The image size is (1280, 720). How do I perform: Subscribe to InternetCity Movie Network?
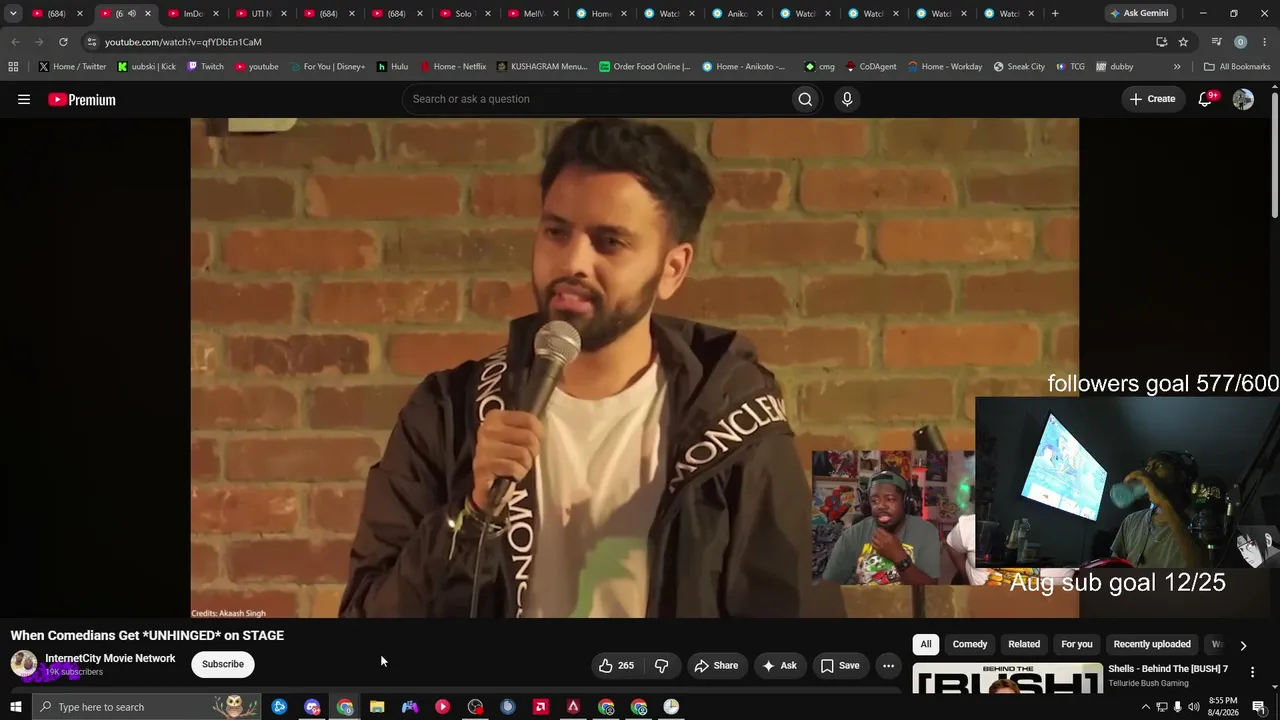223,664
